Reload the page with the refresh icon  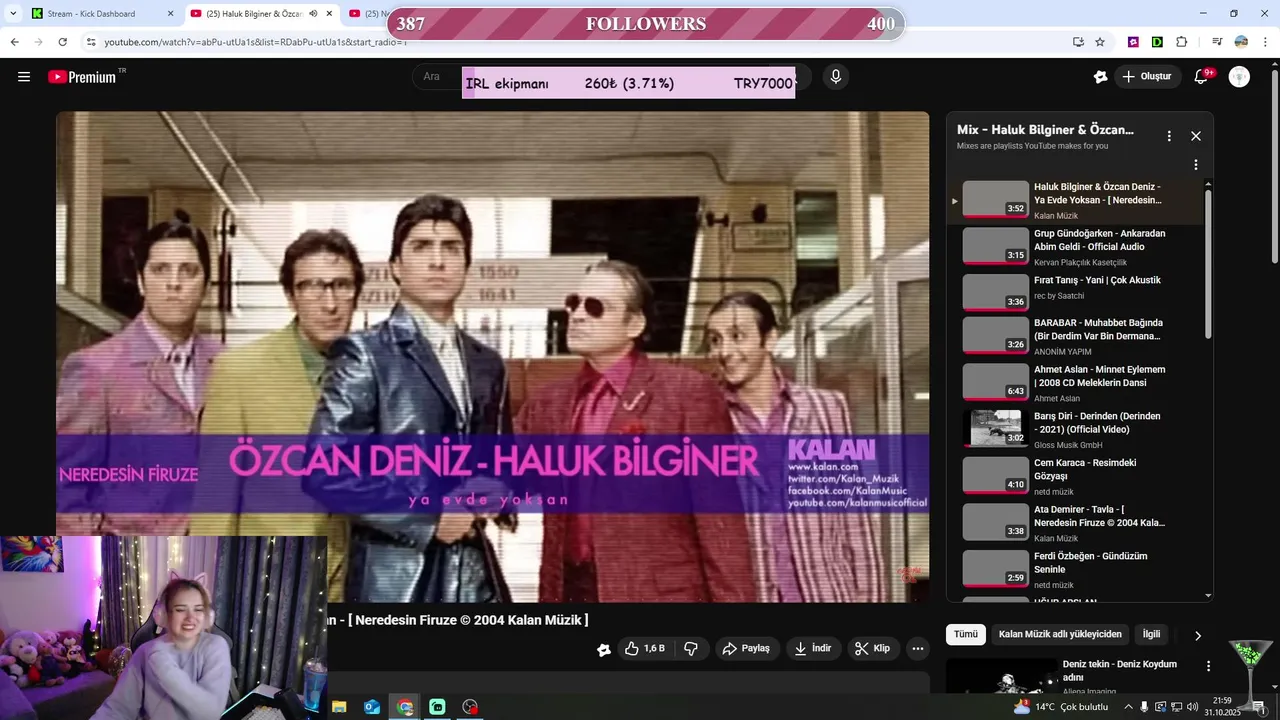62,42
